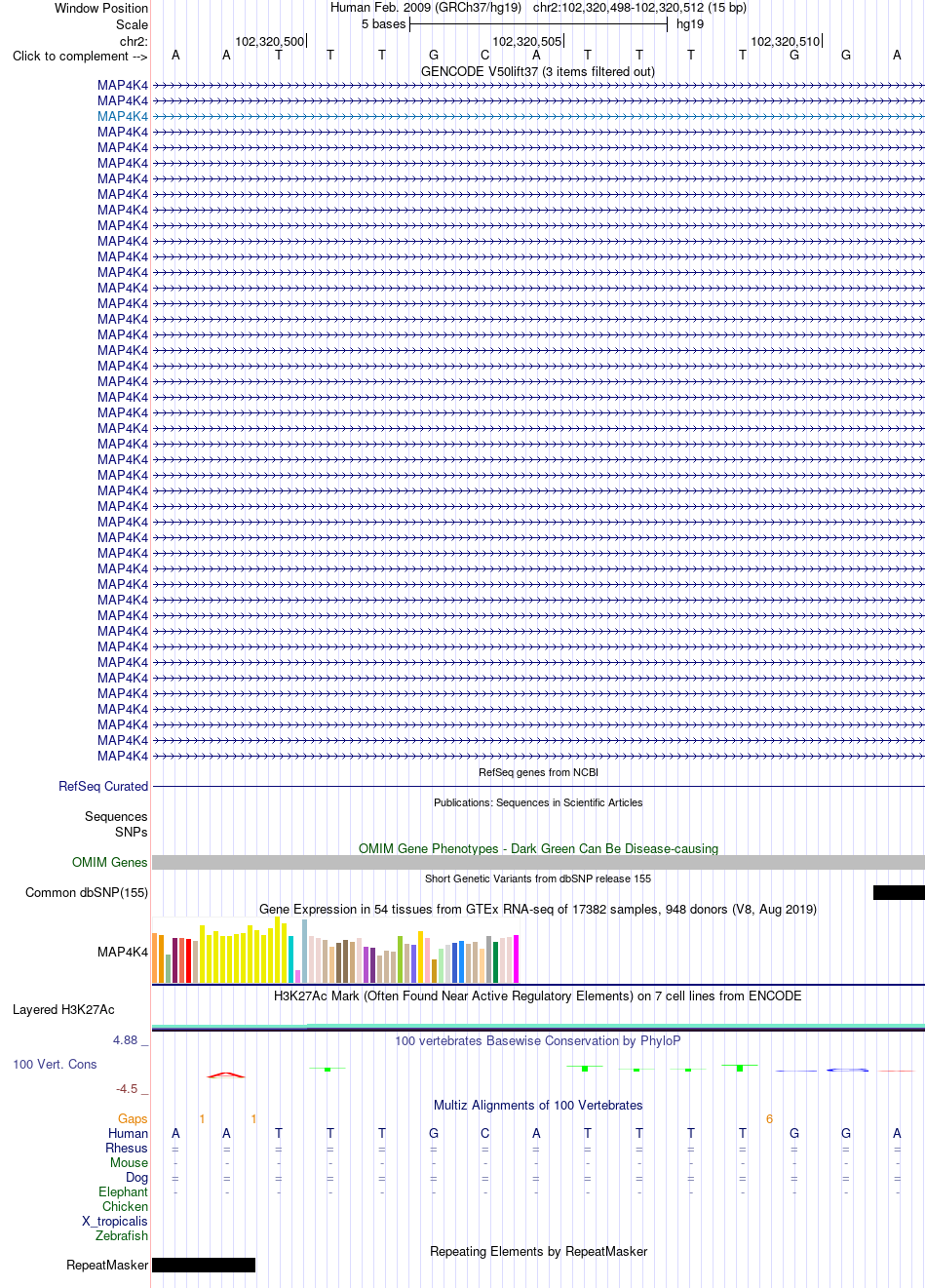
Task: Click the Gaps row label
Action: click(133, 1118)
